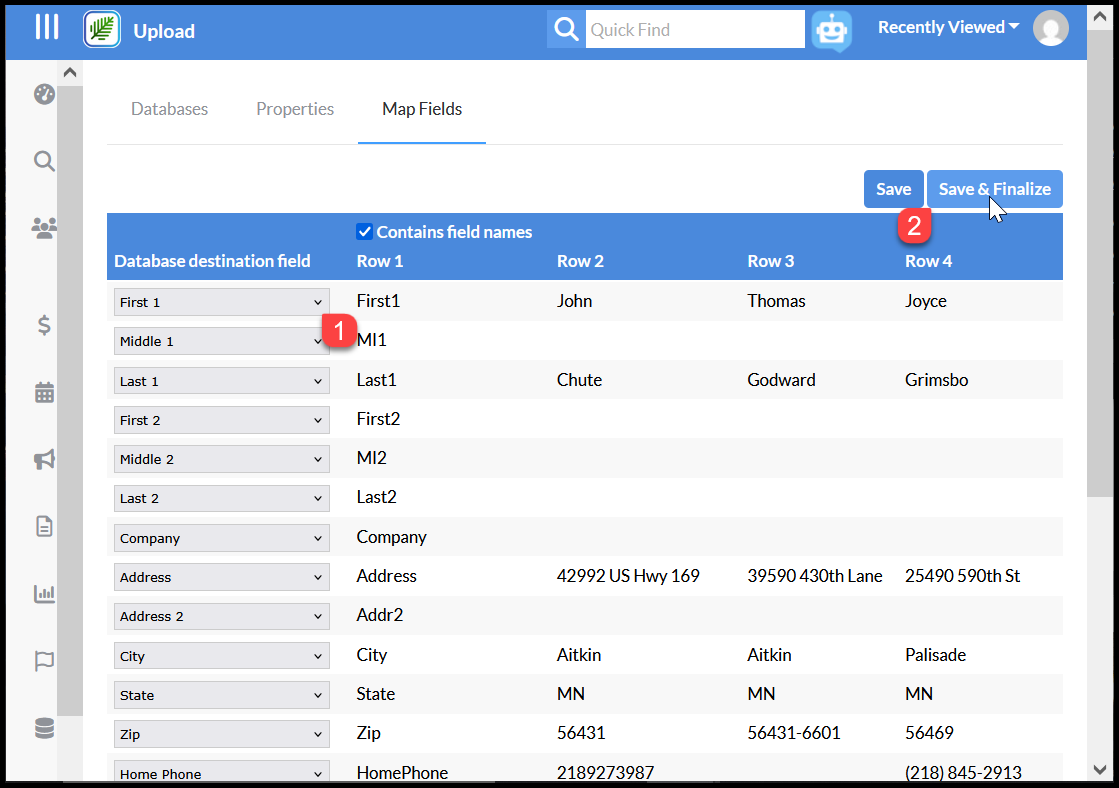Open the Last 2 destination dropdown
1119x788 pixels.
pos(222,498)
